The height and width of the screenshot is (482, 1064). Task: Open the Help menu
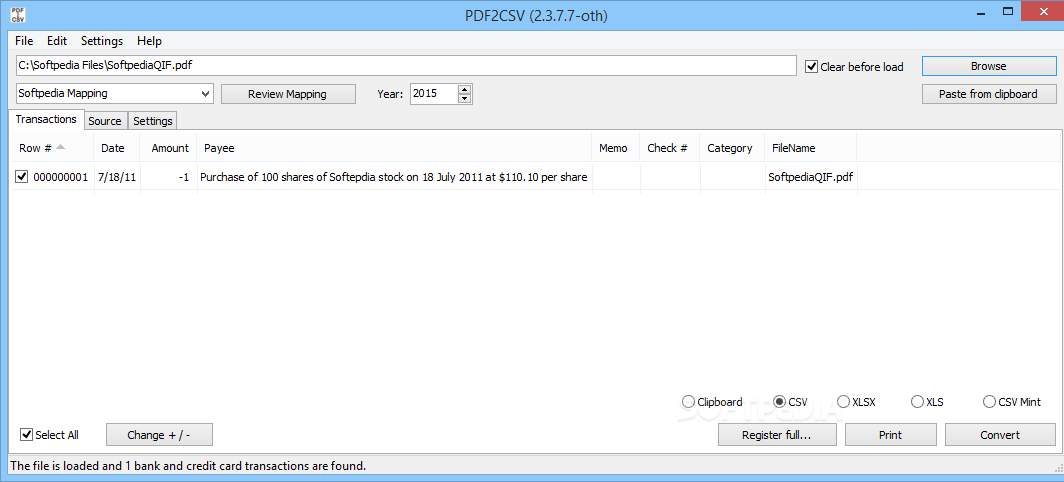pyautogui.click(x=149, y=41)
